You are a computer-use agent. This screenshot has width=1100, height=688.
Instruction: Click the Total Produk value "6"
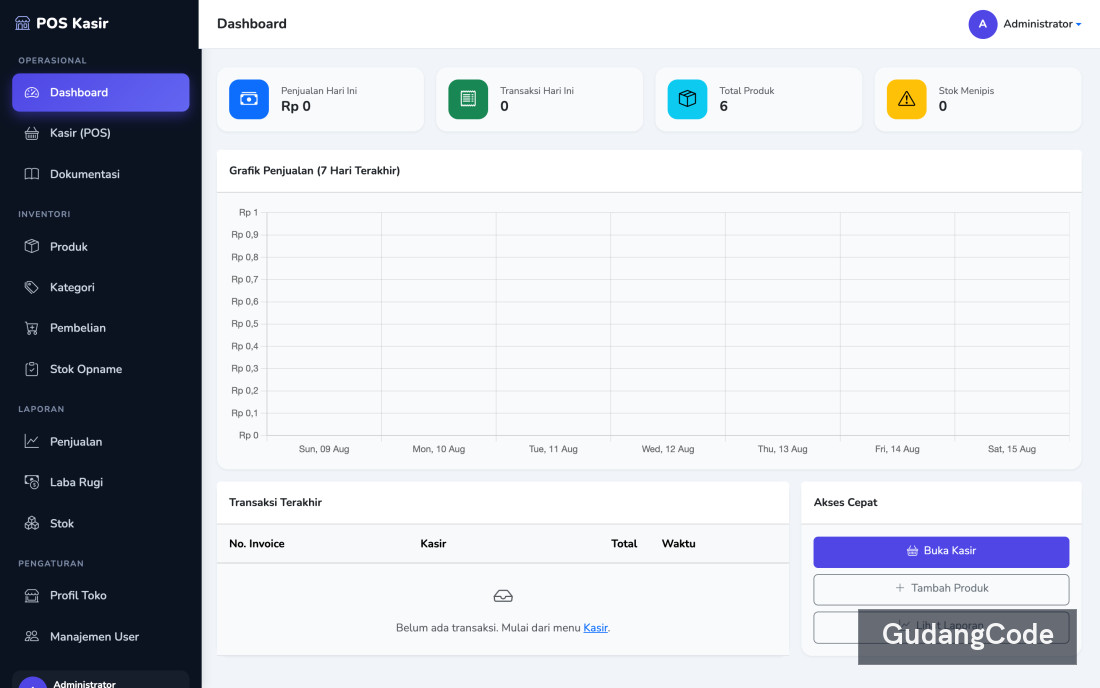[723, 107]
